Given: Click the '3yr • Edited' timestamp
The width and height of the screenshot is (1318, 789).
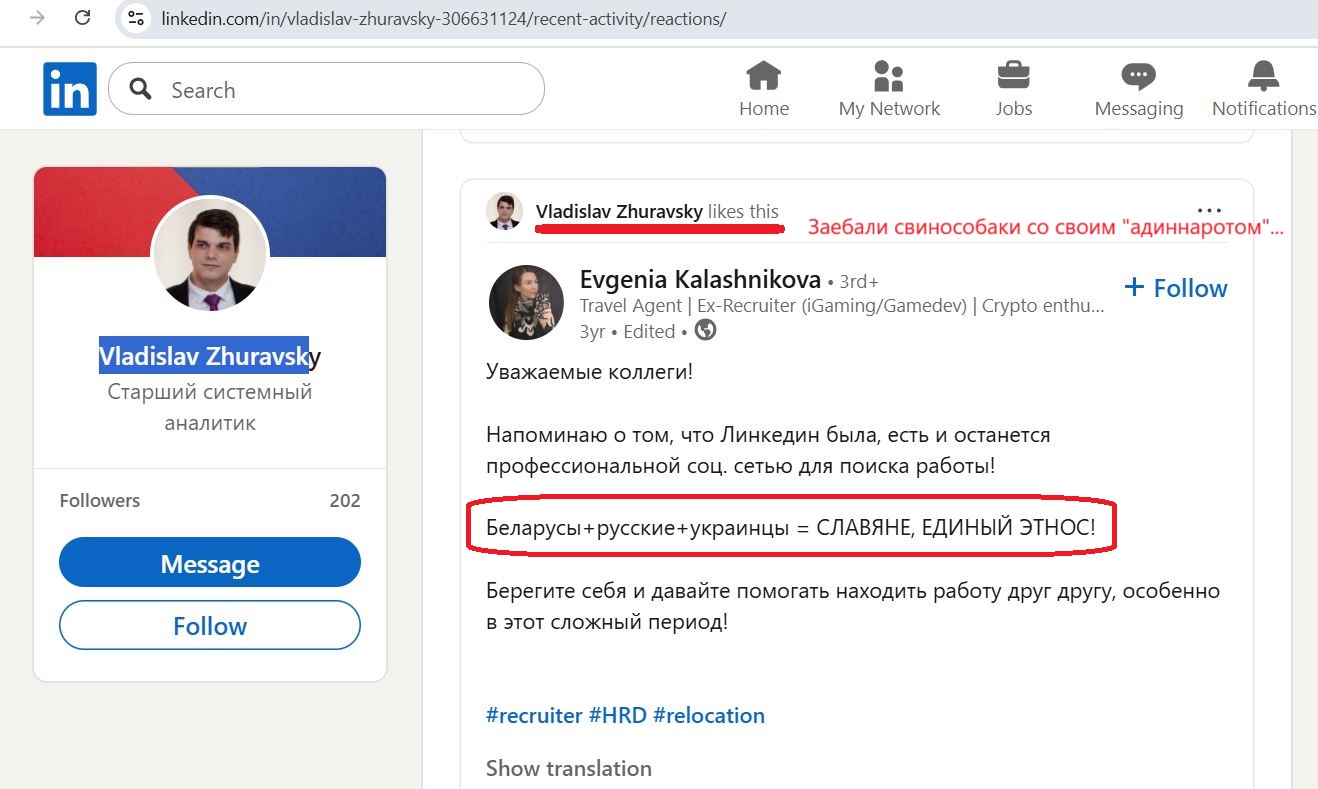Looking at the screenshot, I should click(x=627, y=331).
